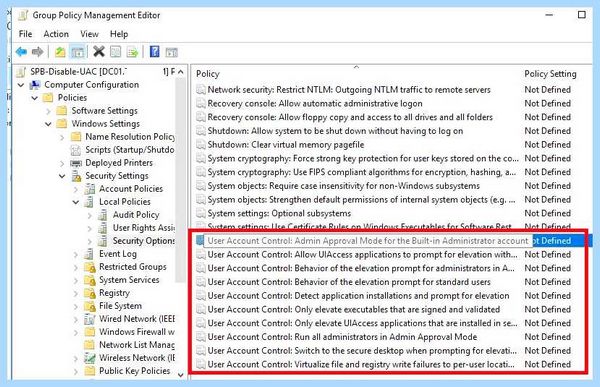The image size is (600, 387).
Task: Select Security Options in the tree
Action: [143, 241]
